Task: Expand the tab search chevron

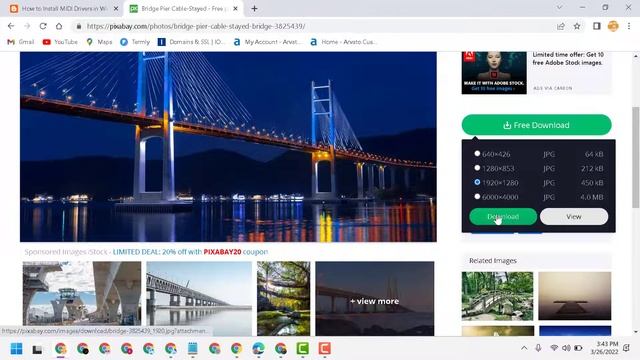Action: pyautogui.click(x=560, y=7)
